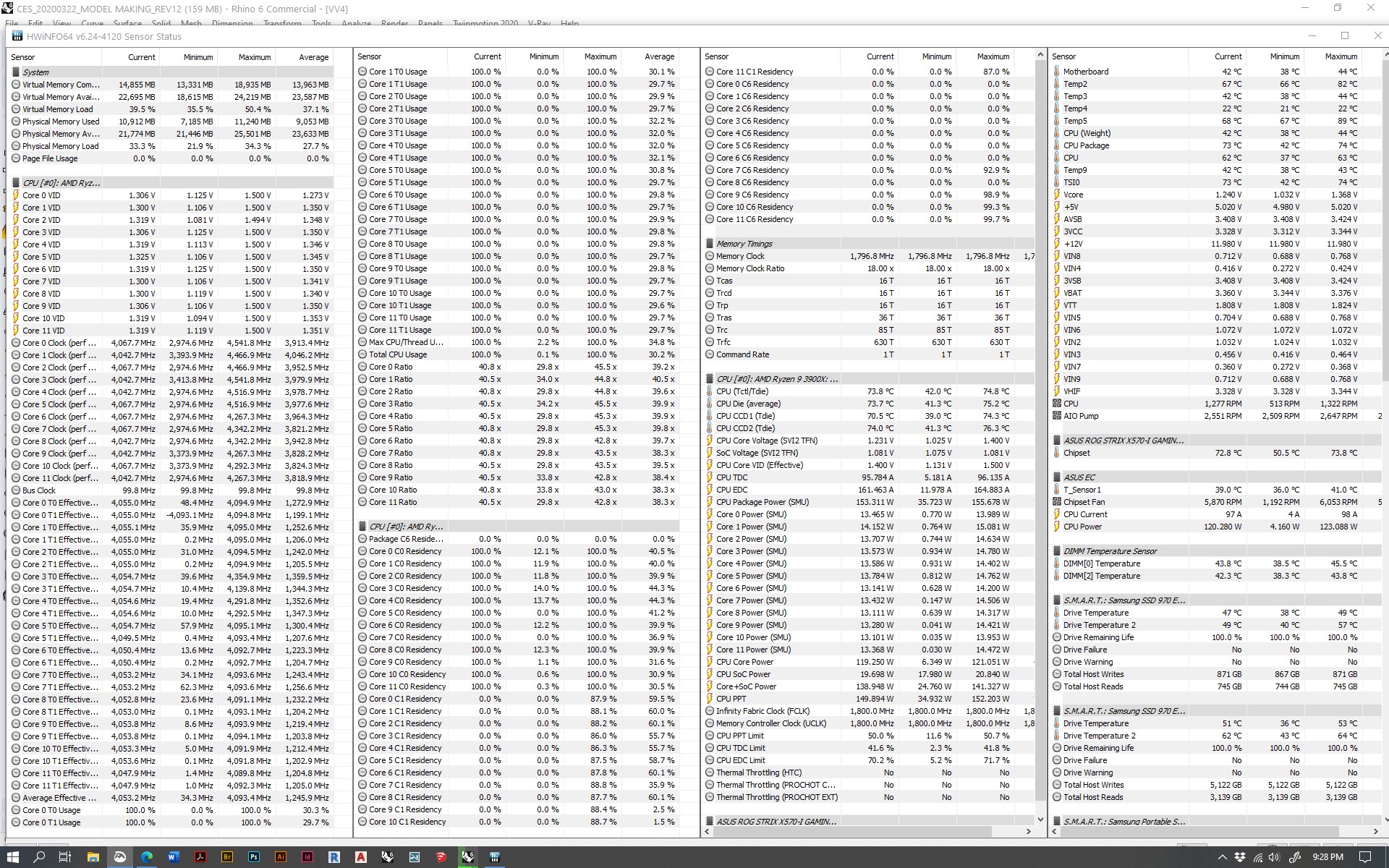Click the HWiNFO taskbar icon
The width and height of the screenshot is (1389, 868).
[495, 857]
